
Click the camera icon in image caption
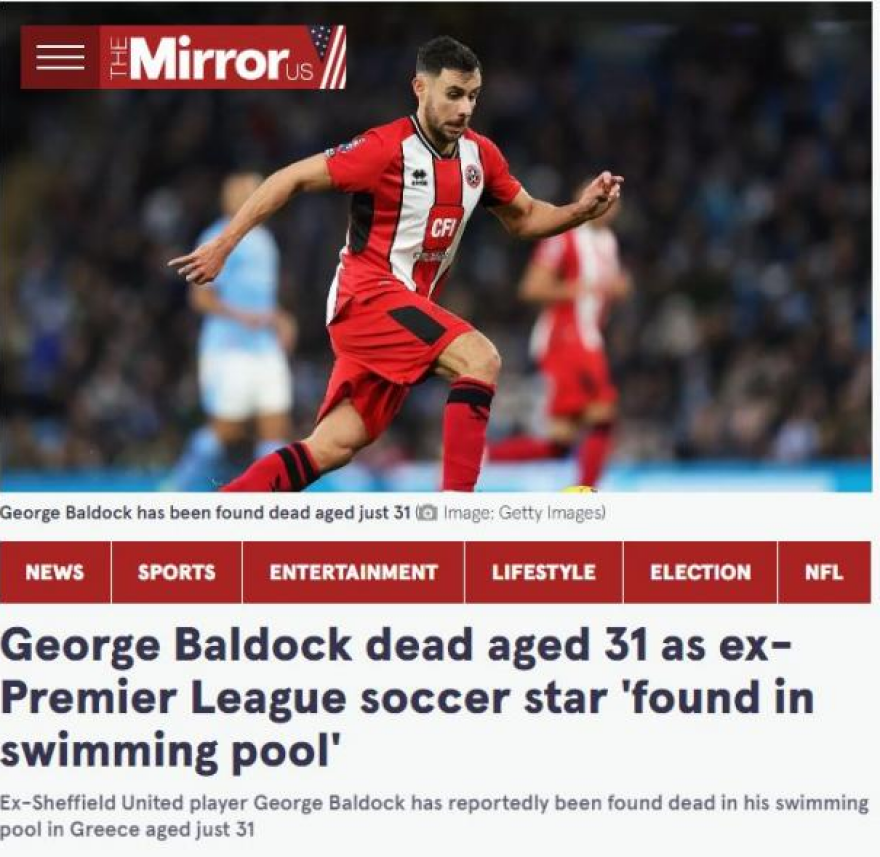click(427, 513)
